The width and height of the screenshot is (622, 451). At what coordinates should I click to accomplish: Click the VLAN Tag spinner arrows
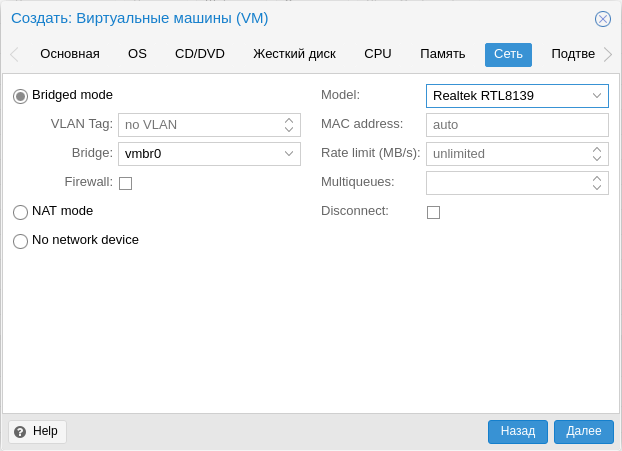289,125
